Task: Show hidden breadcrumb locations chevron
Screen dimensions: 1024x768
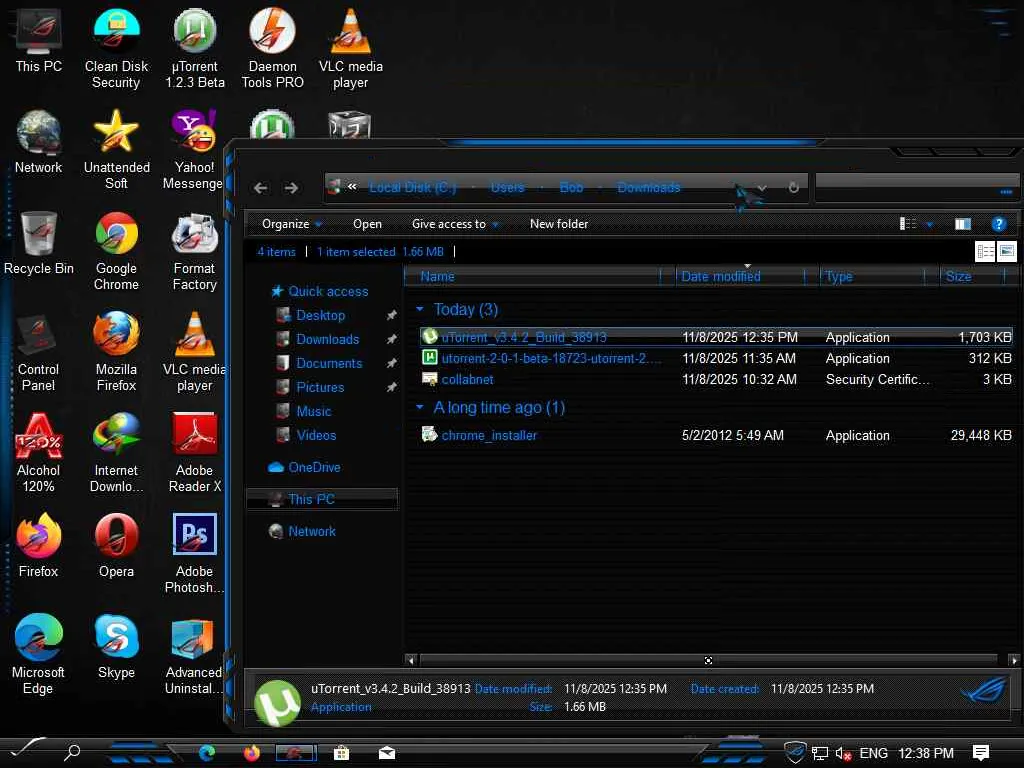Action: pyautogui.click(x=352, y=187)
